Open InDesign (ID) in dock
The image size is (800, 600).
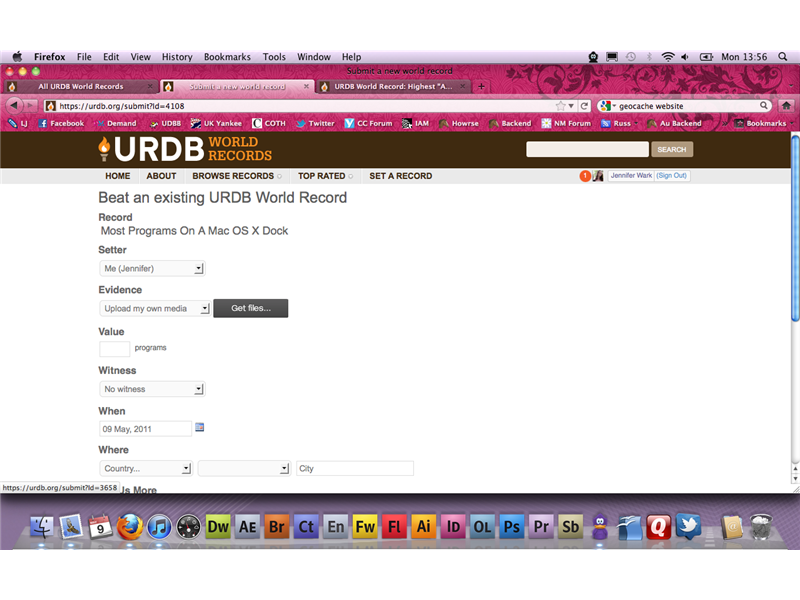click(x=453, y=527)
